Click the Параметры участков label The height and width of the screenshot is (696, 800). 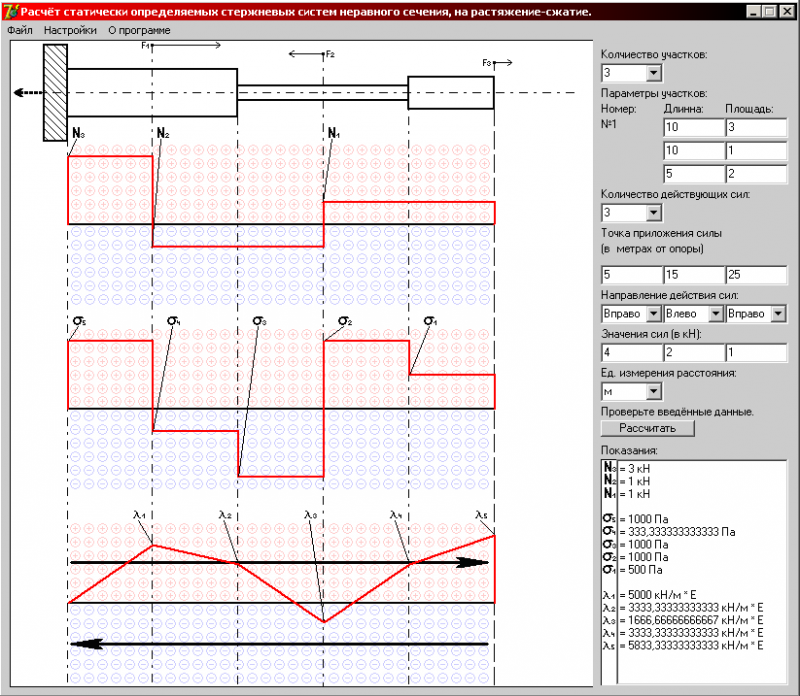coord(654,93)
